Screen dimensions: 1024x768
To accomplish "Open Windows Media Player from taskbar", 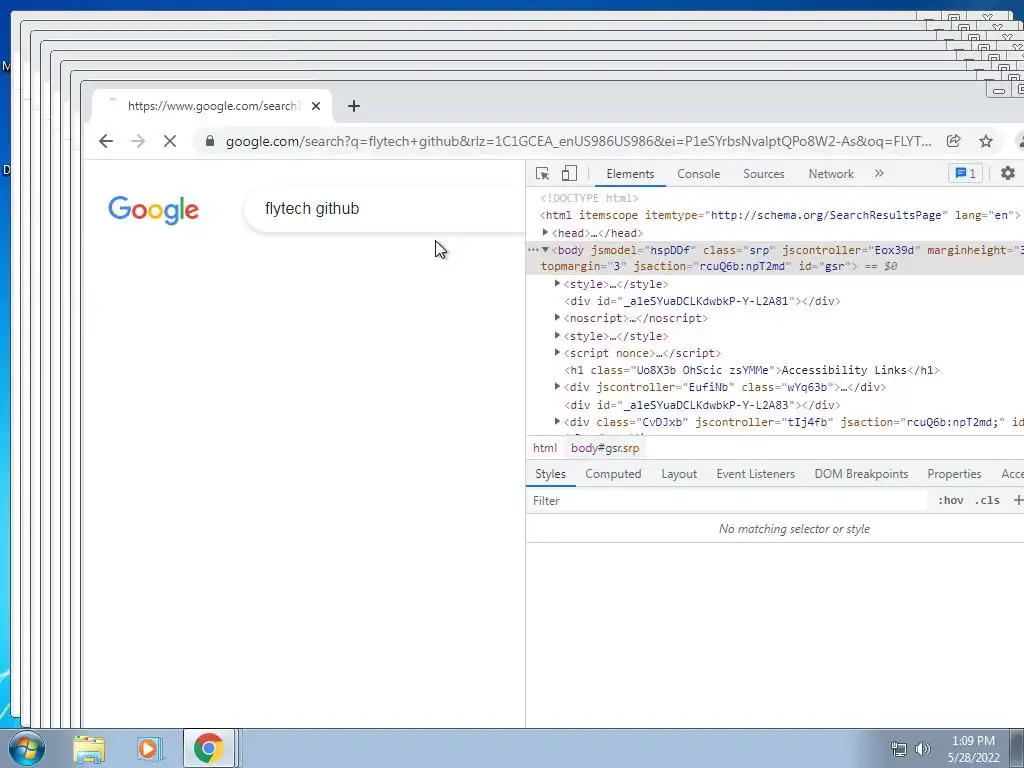I will [149, 748].
